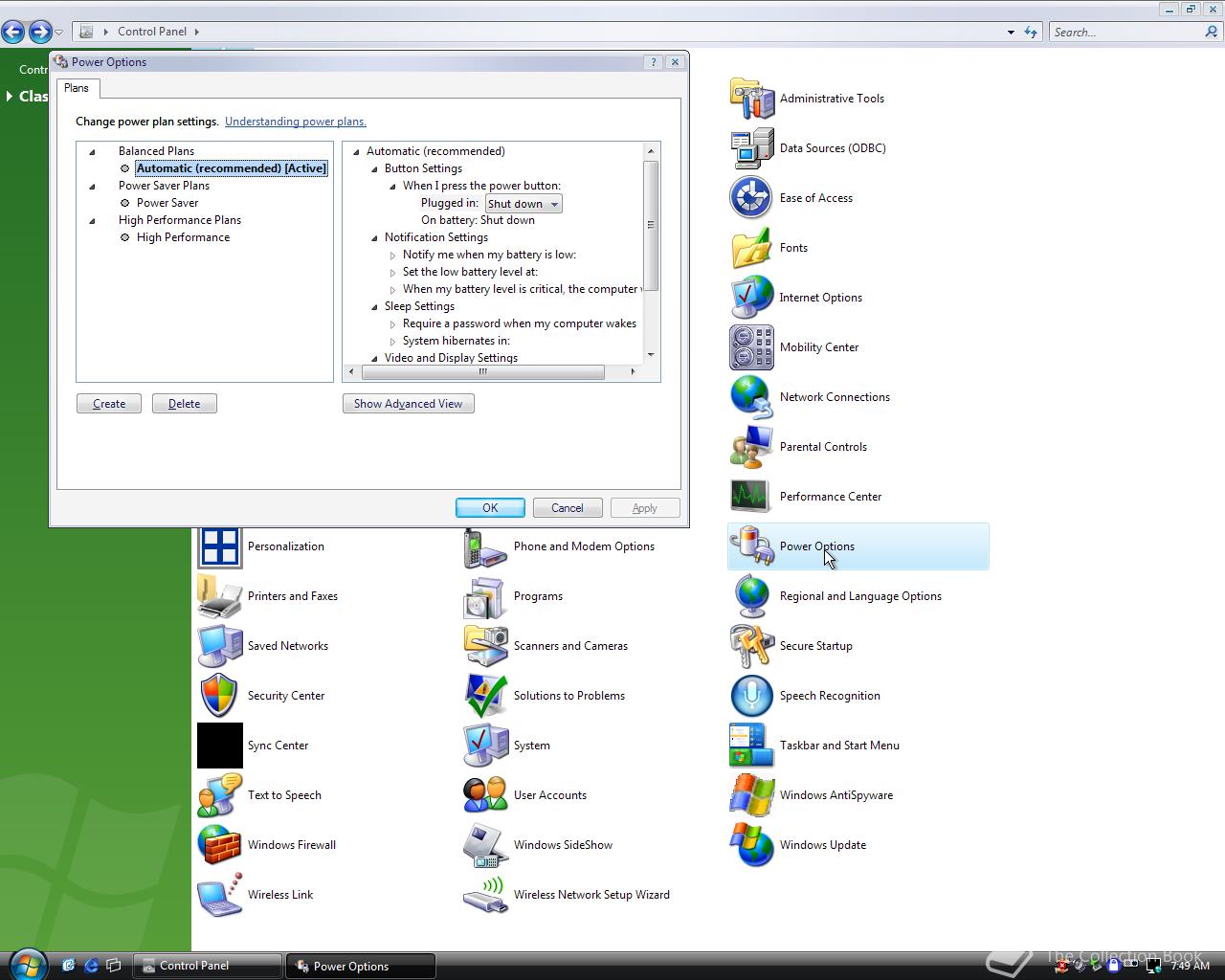Collapse the Notification Settings node
The width and height of the screenshot is (1225, 980).
coord(374,237)
